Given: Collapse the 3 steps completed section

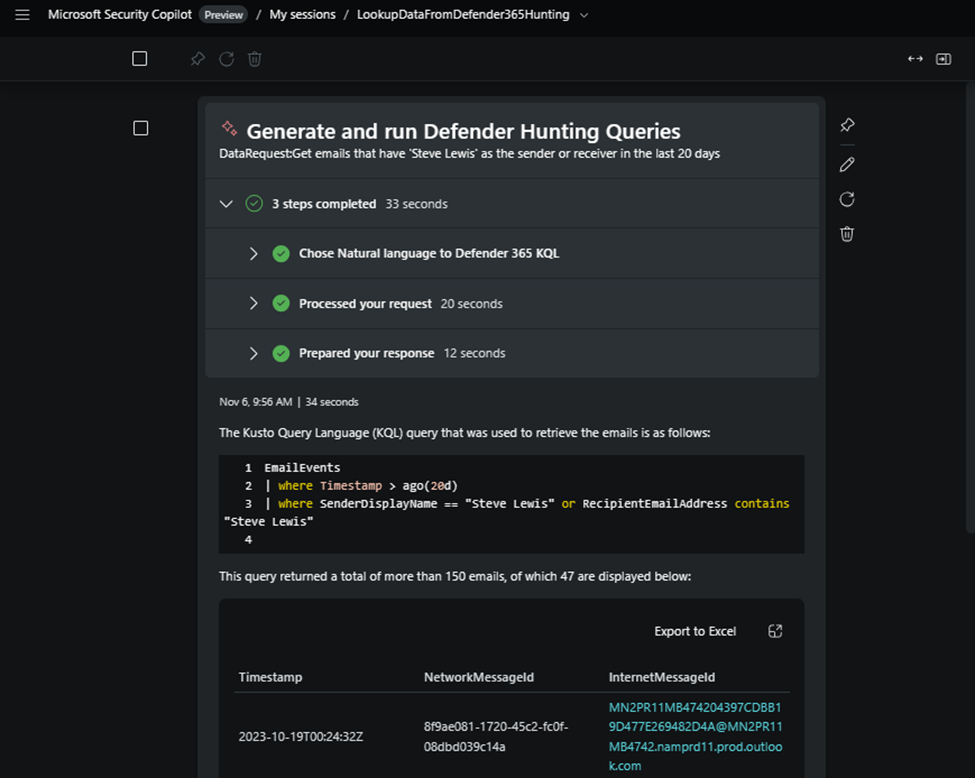Looking at the screenshot, I should point(226,204).
